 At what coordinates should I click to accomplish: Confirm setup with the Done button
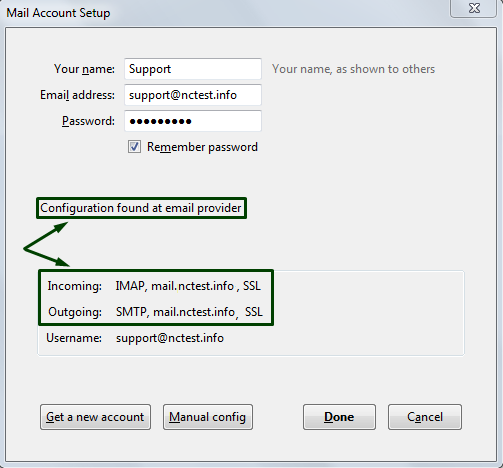tap(339, 417)
